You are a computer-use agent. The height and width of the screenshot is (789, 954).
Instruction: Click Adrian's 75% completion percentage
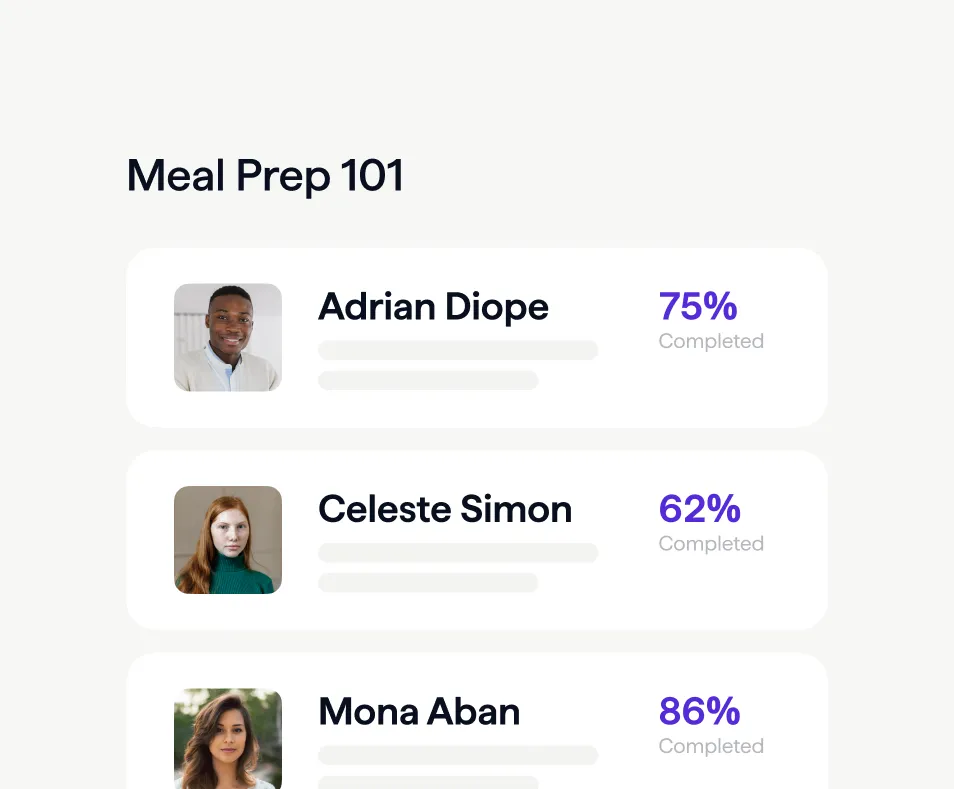(x=697, y=307)
